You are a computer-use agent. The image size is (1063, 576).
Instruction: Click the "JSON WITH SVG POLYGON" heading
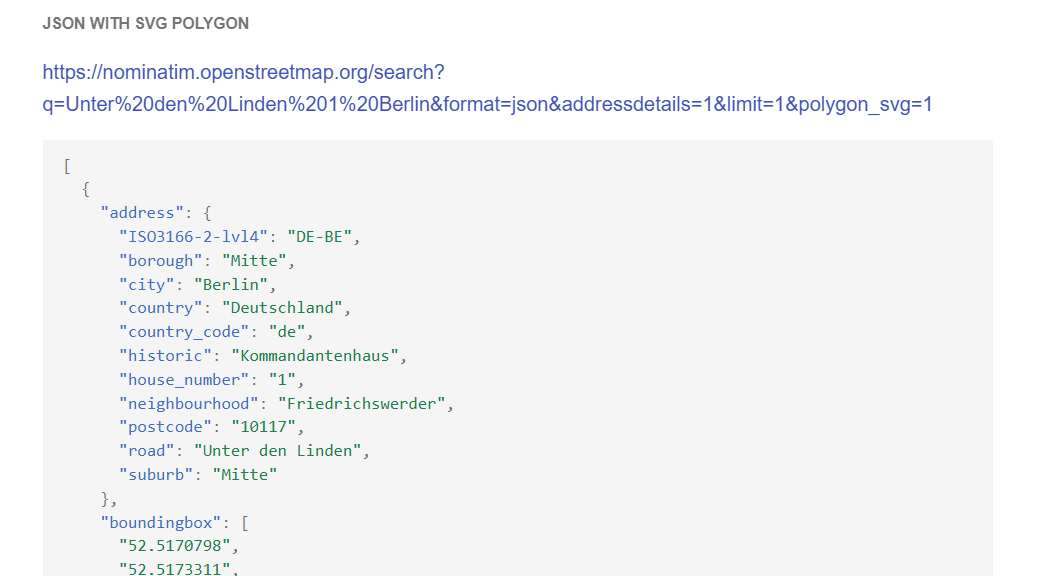(x=146, y=23)
